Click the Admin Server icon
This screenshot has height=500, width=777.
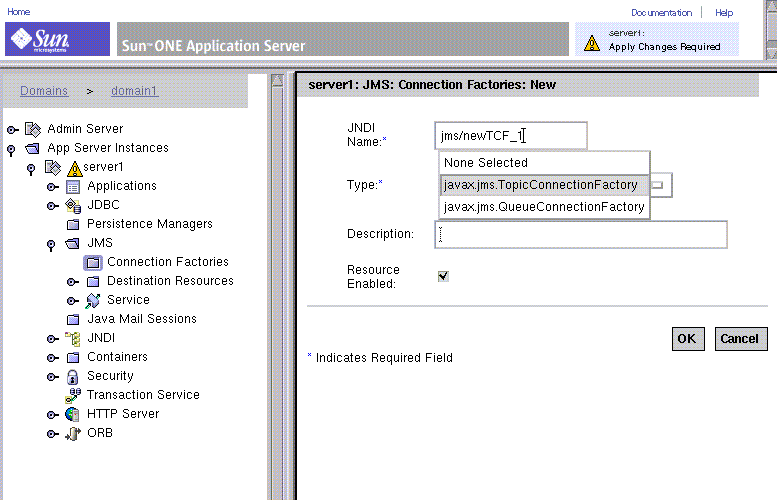click(x=33, y=129)
